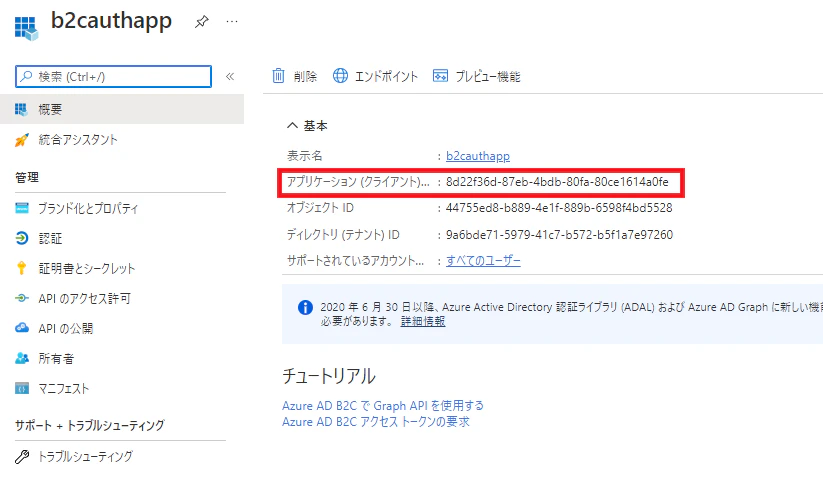Click the プレビュー機能 icon
The width and height of the screenshot is (823, 497).
pos(440,76)
